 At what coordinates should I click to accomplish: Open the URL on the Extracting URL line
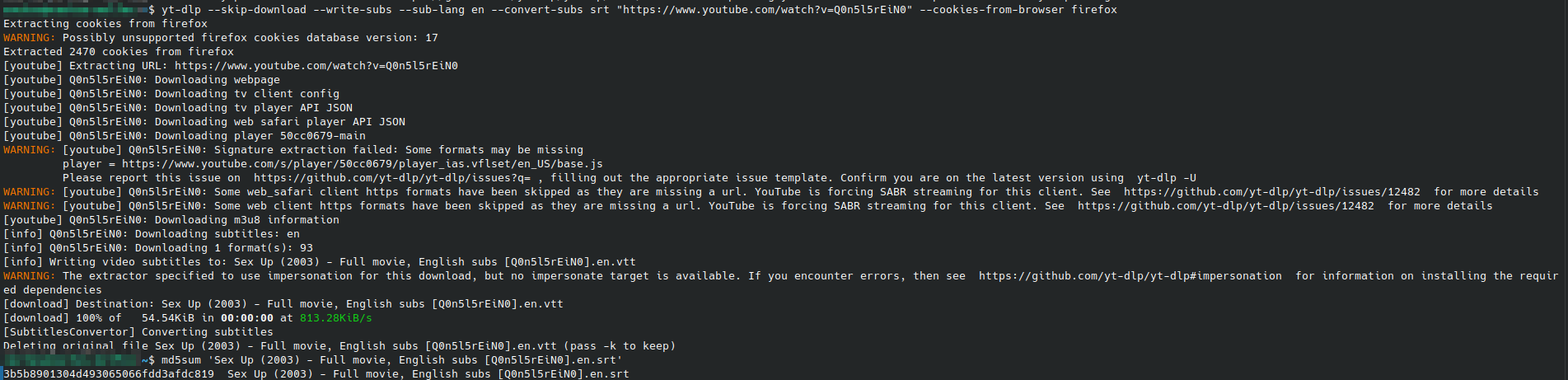coord(316,66)
